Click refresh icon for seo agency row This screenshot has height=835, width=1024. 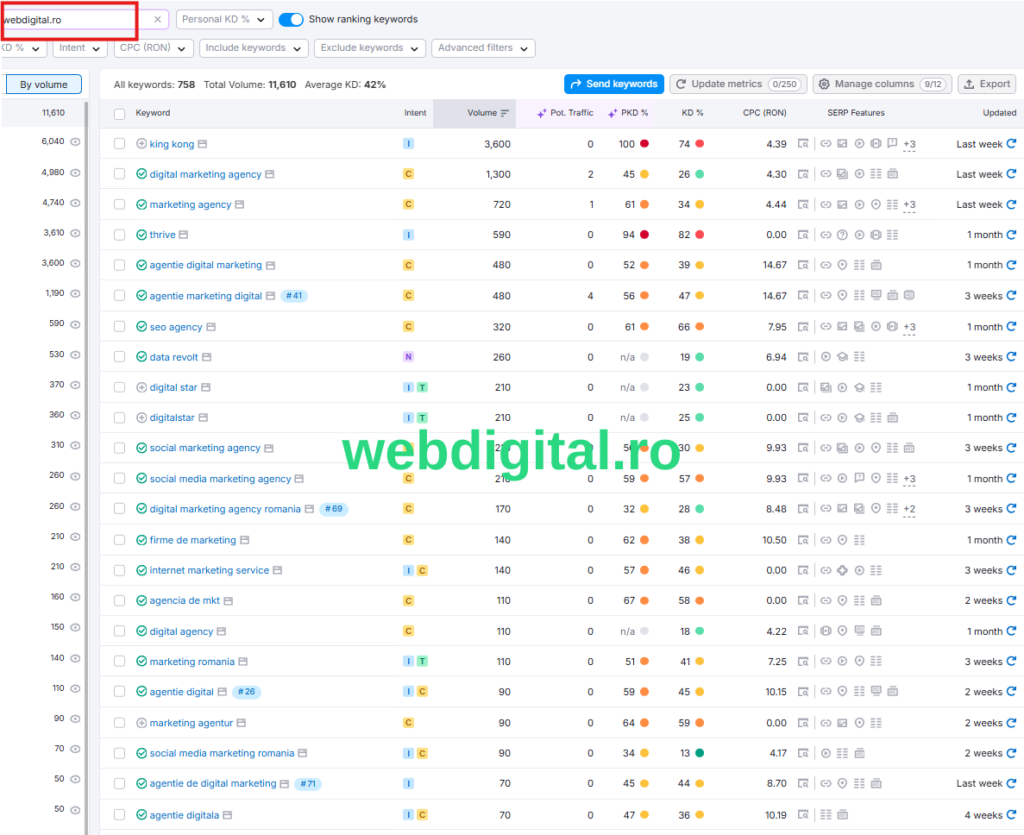pyautogui.click(x=1011, y=327)
